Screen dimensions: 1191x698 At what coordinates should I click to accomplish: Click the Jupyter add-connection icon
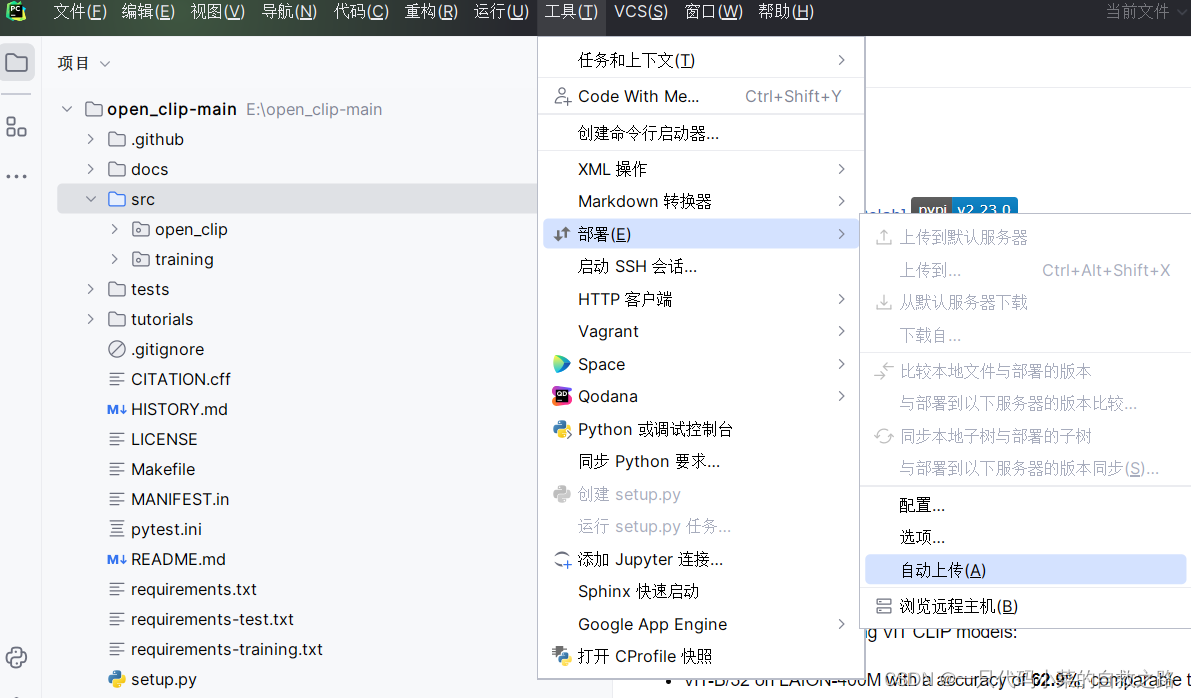562,560
